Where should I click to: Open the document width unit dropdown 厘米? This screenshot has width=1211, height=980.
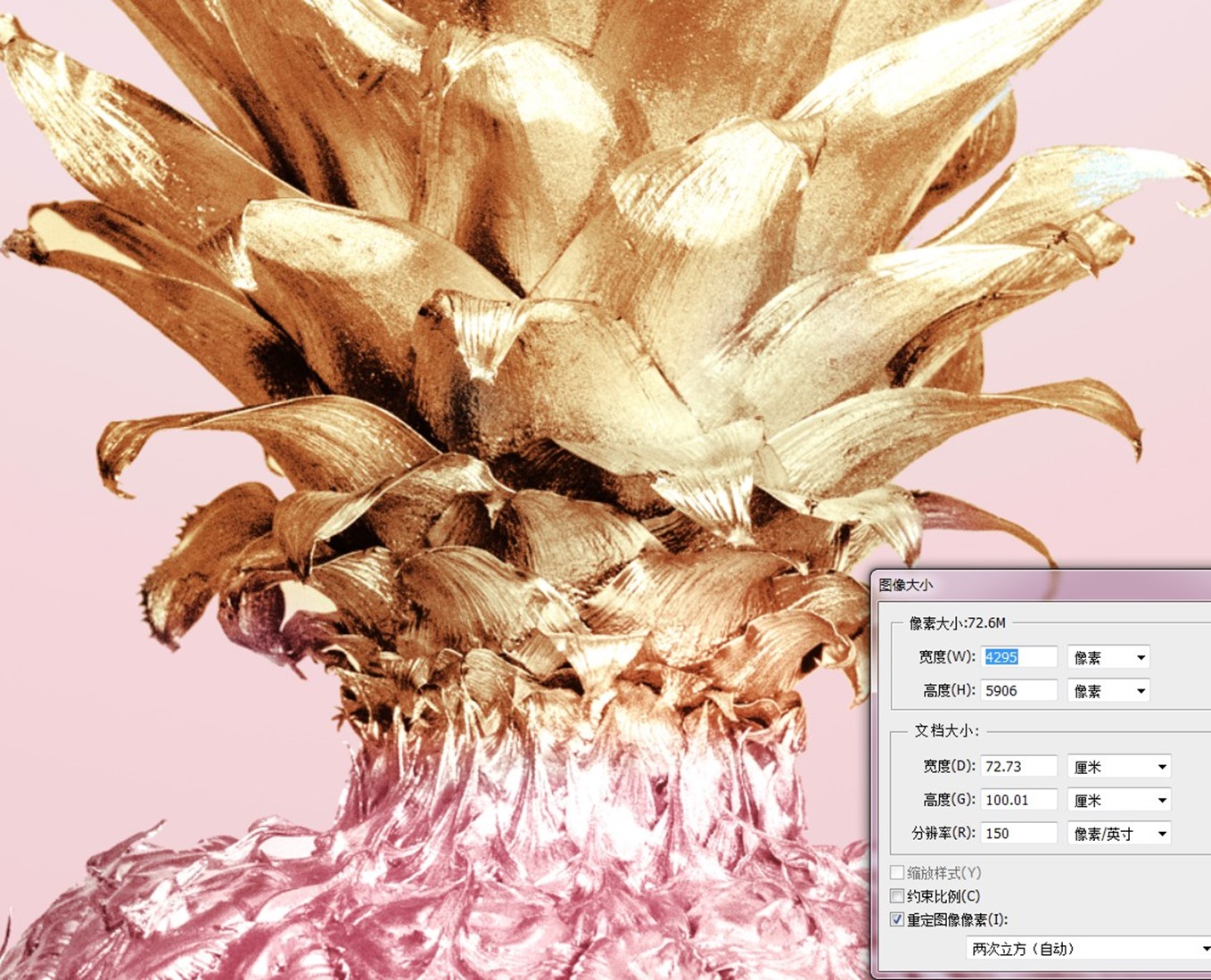(x=1119, y=766)
